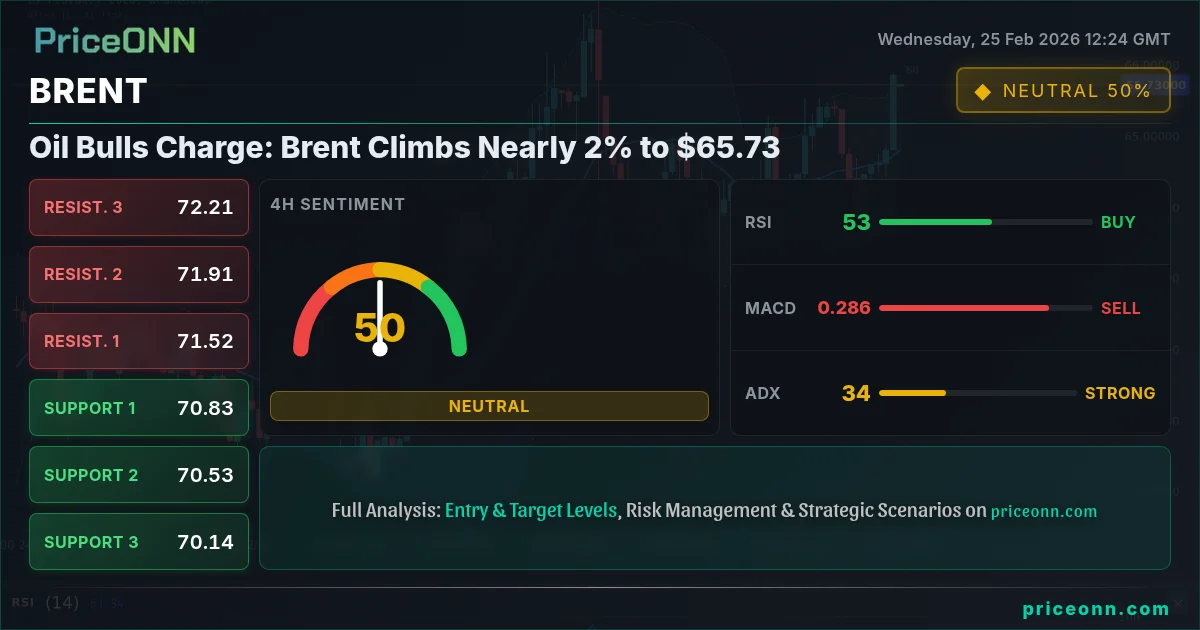Viewport: 1200px width, 630px height.
Task: Click the NEUTRAL sentiment bar
Action: [x=489, y=406]
